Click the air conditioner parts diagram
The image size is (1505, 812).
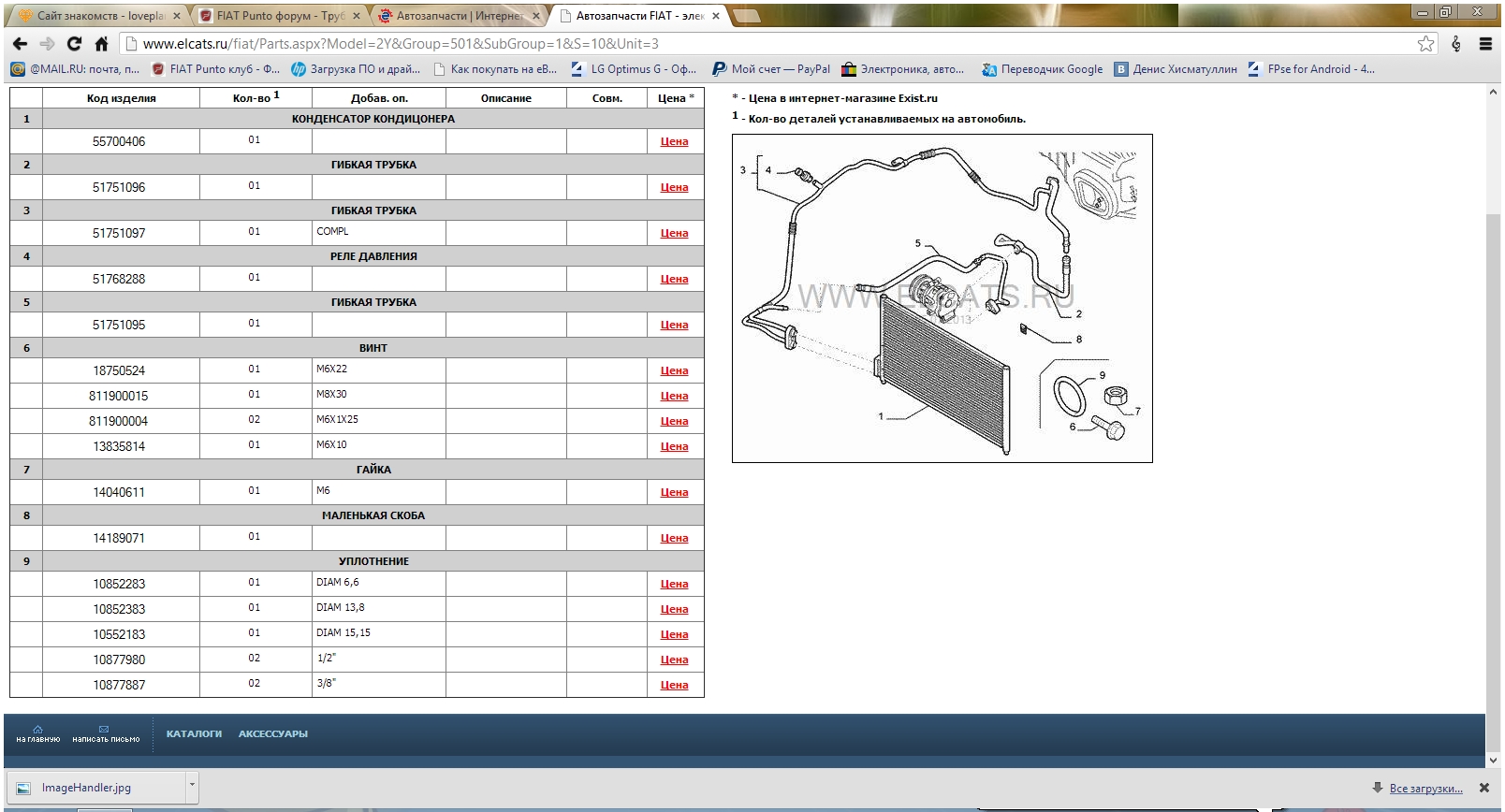click(942, 298)
